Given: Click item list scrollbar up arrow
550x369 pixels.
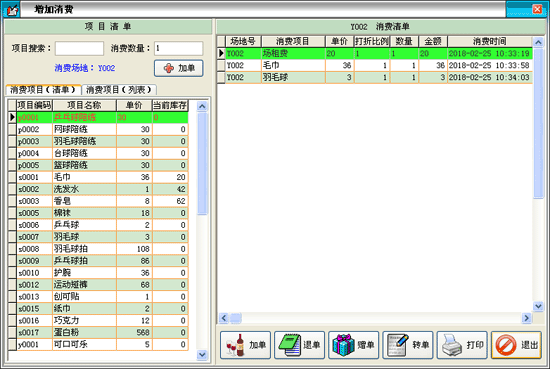Looking at the screenshot, I should (x=202, y=106).
